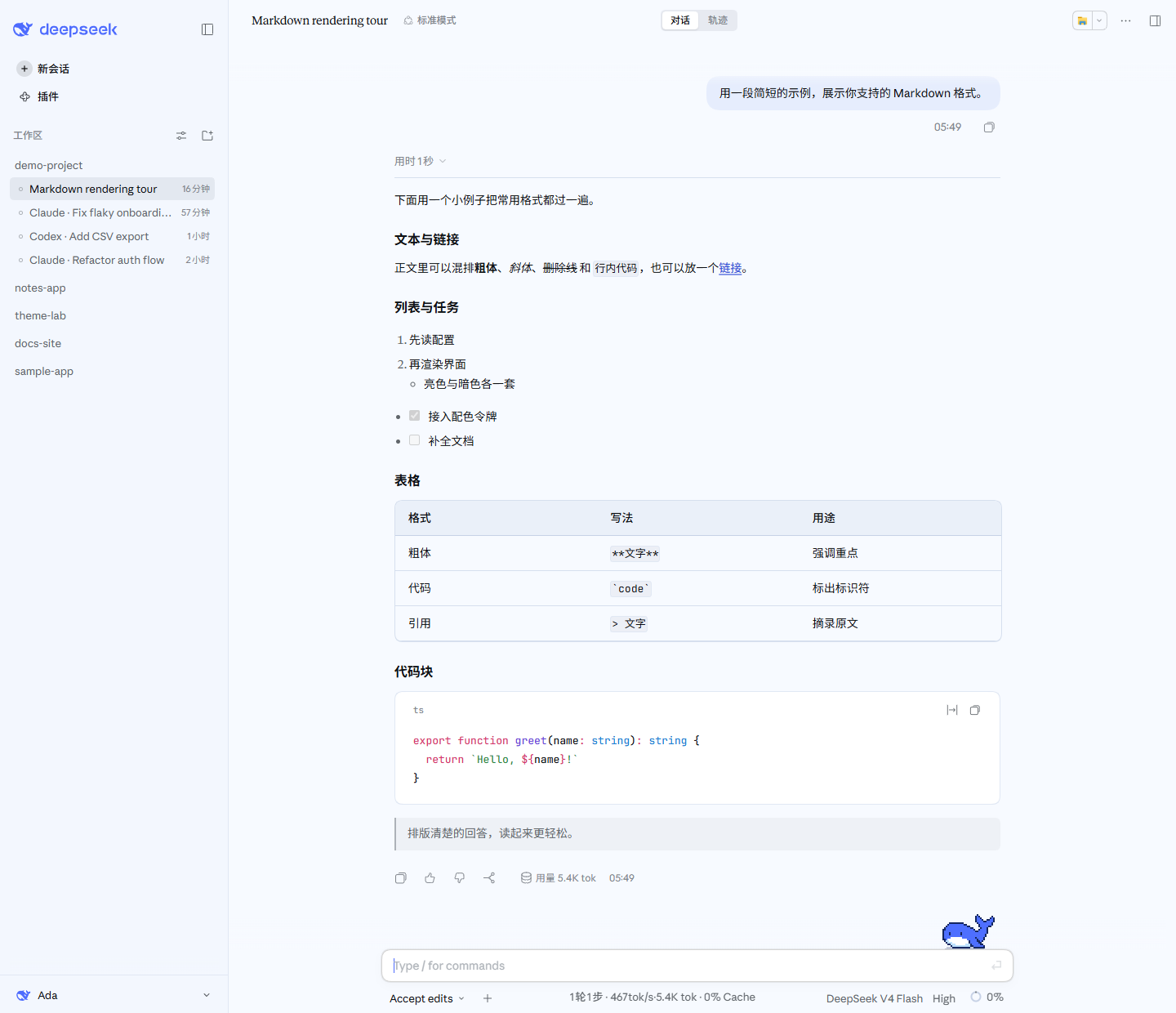Click the `code` table cell
The image size is (1176, 1013).
coord(631,589)
